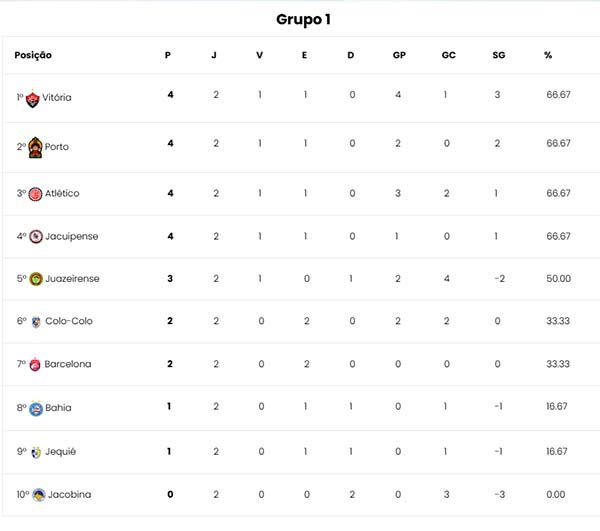
Task: Click the P points column header
Action: pos(168,55)
